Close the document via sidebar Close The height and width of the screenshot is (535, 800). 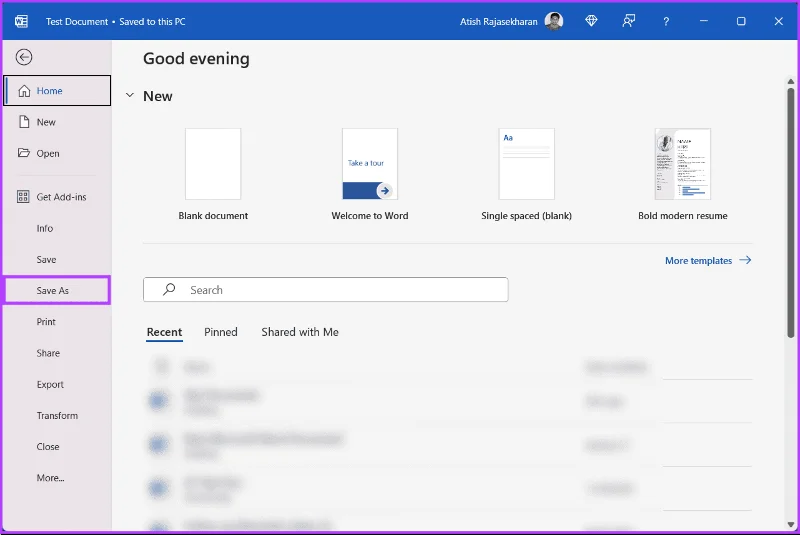tap(57, 446)
